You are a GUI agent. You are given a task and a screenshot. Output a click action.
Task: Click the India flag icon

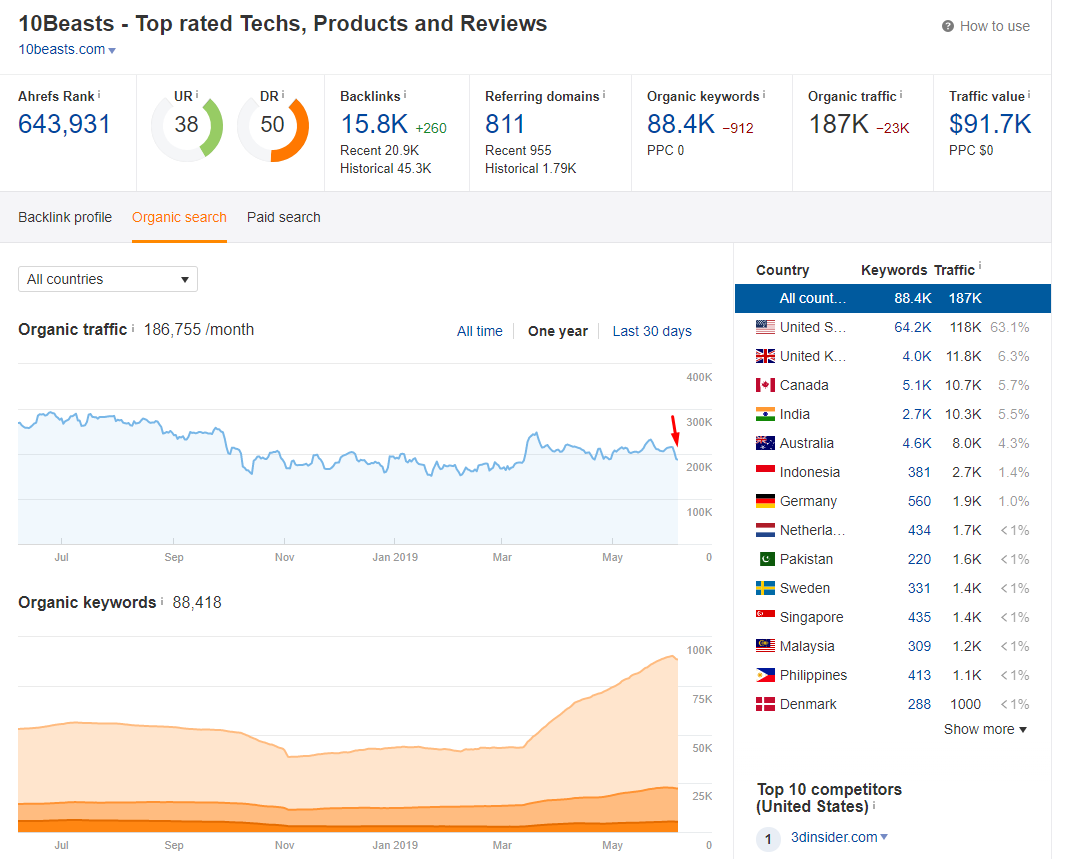click(765, 414)
